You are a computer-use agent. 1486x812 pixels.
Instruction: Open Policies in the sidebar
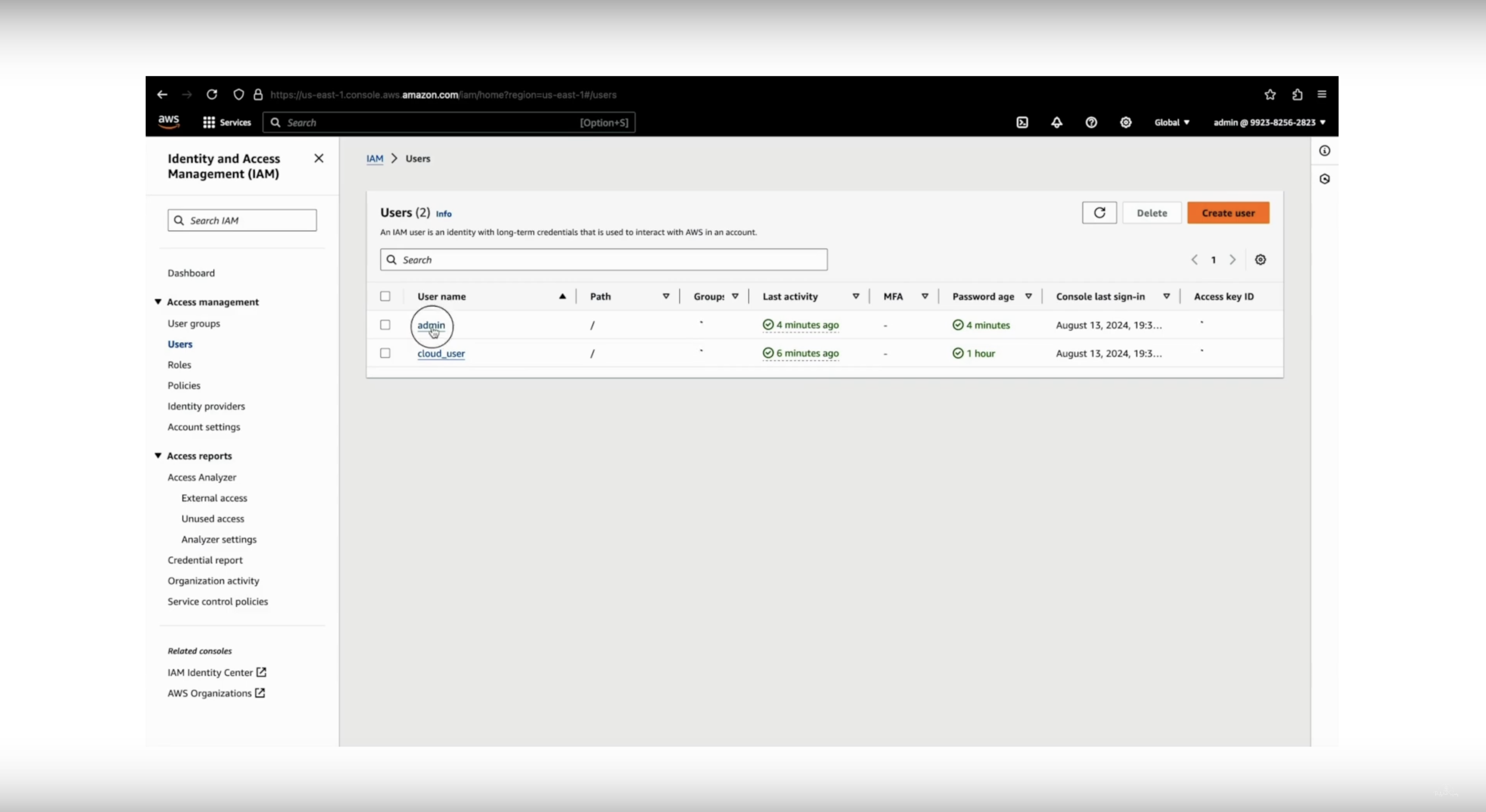[184, 385]
